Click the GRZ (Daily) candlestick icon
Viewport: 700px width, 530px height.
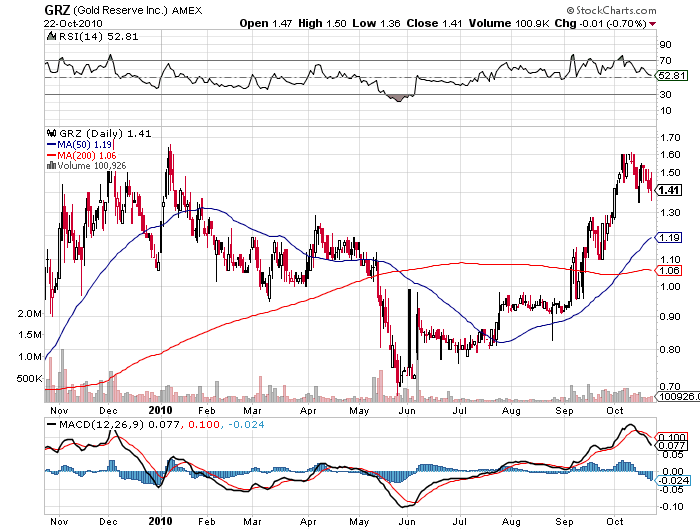51,133
